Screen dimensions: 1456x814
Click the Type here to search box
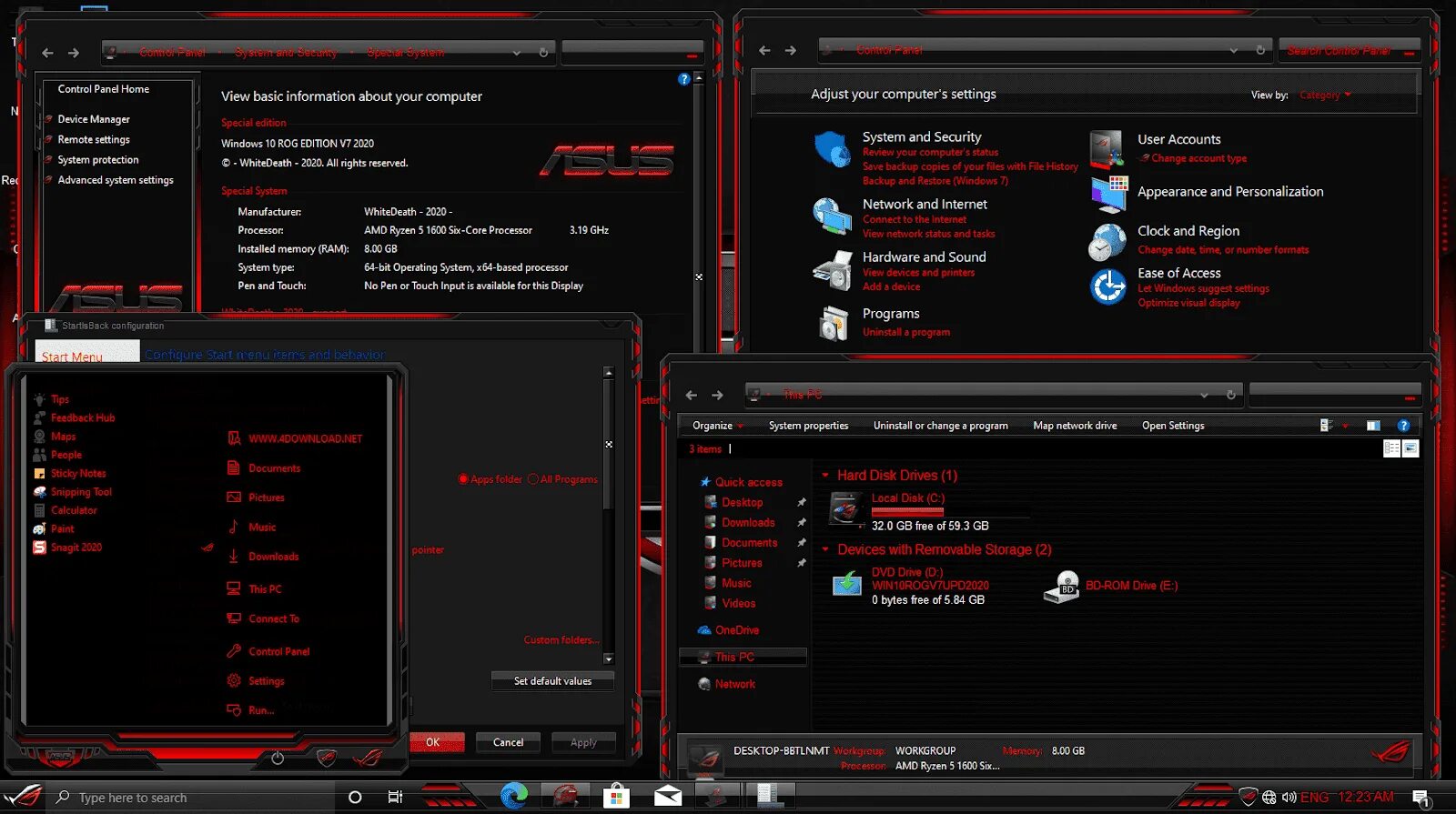click(191, 798)
